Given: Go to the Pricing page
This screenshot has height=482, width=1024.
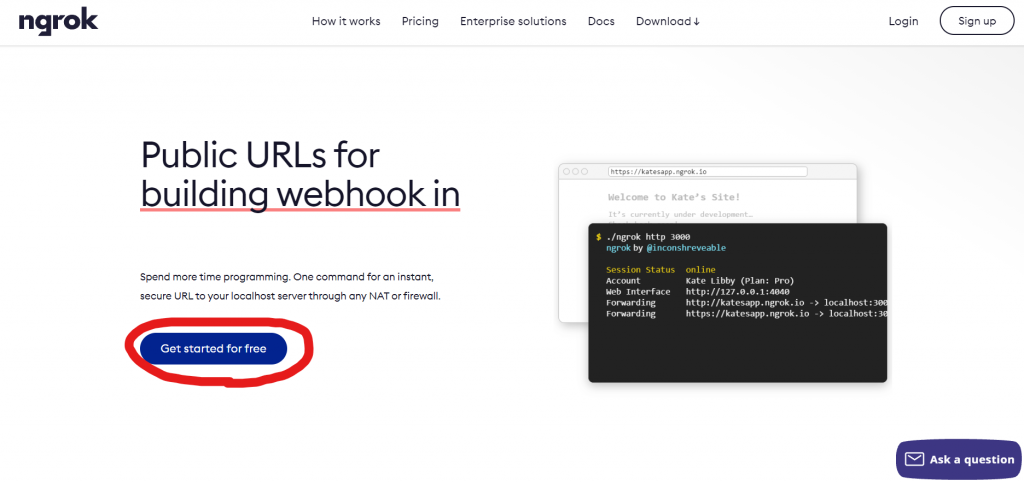Looking at the screenshot, I should (x=420, y=22).
